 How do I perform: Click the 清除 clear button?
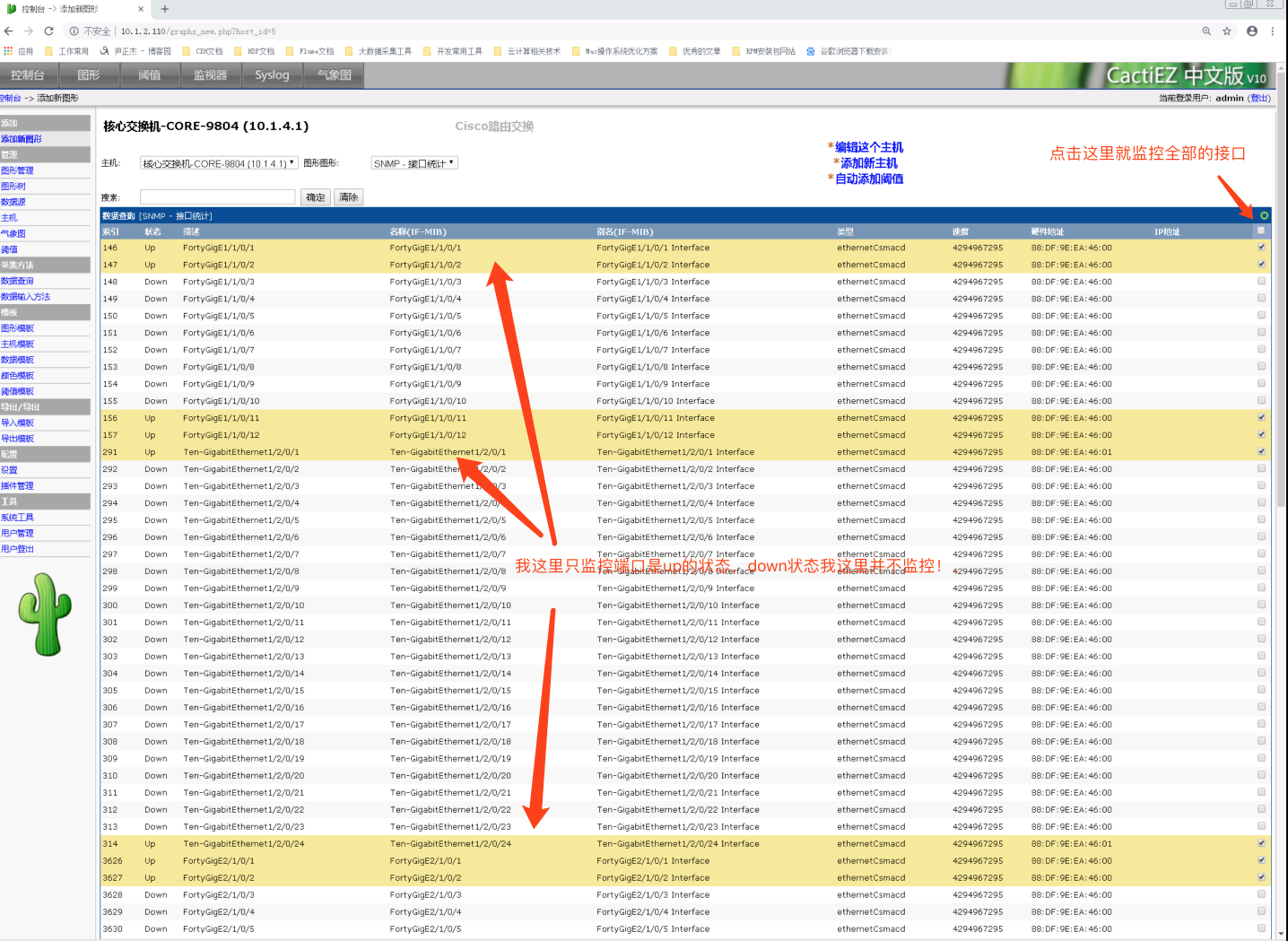[349, 197]
